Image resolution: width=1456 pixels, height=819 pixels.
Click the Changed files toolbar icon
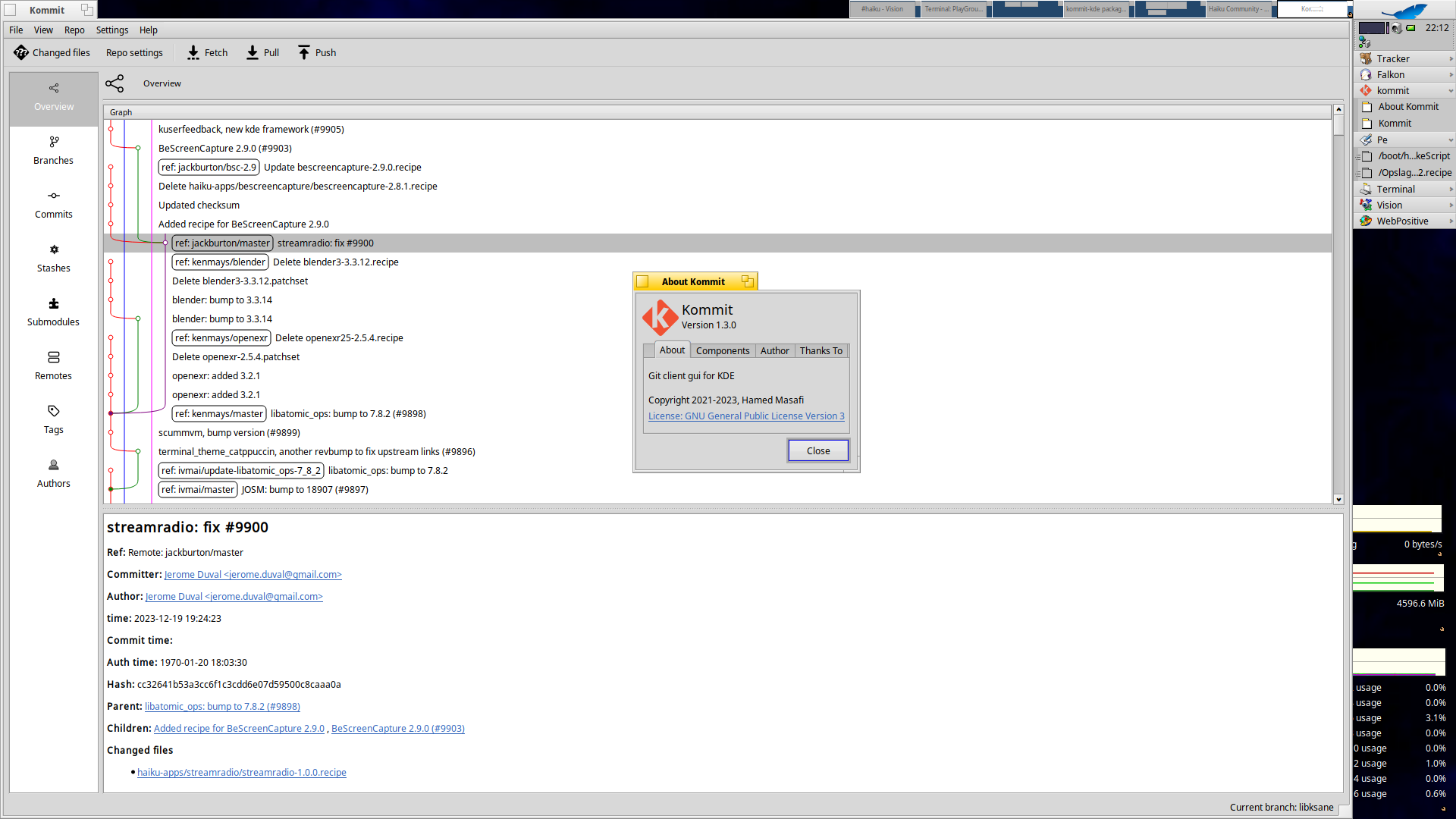[x=21, y=52]
